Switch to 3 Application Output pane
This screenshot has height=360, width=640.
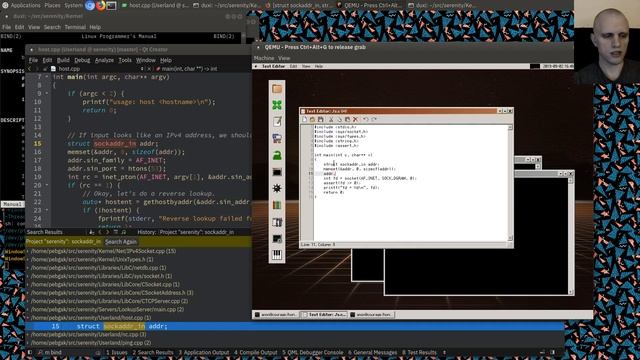point(204,352)
